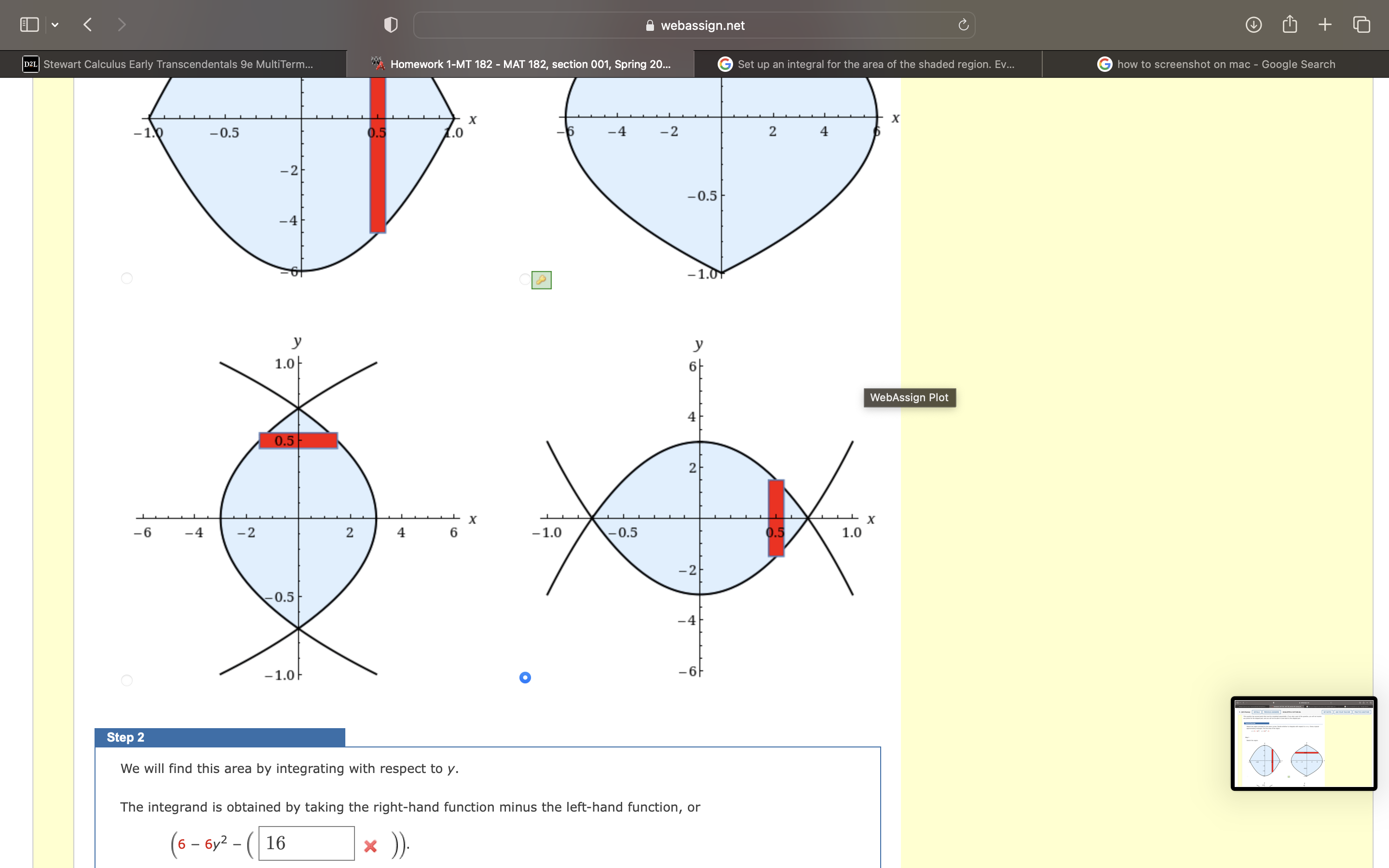
Task: Open the privacy report shield icon
Action: [x=391, y=25]
